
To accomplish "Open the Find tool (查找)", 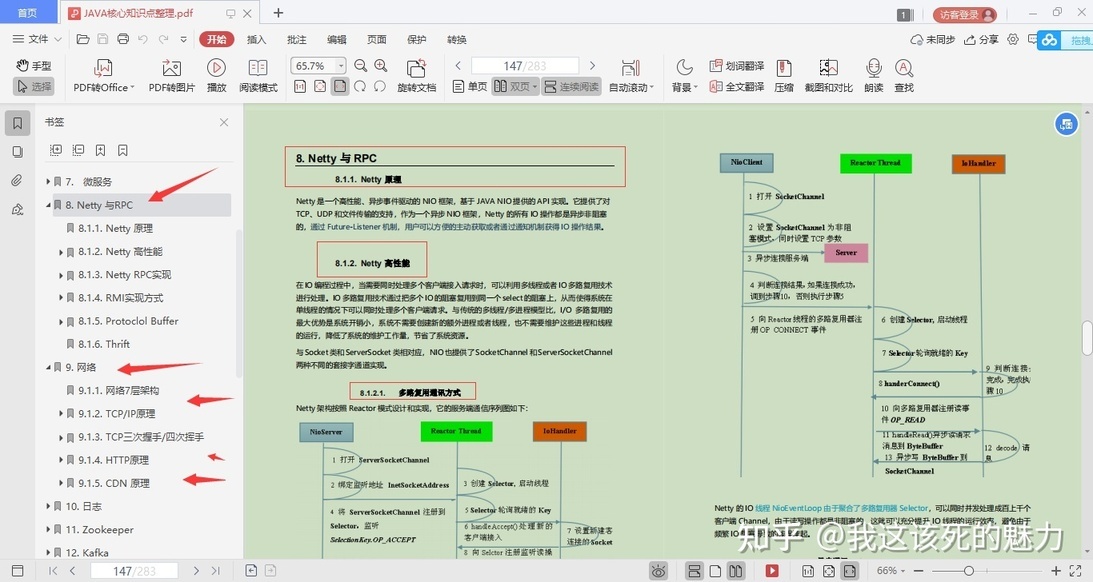I will pyautogui.click(x=904, y=76).
